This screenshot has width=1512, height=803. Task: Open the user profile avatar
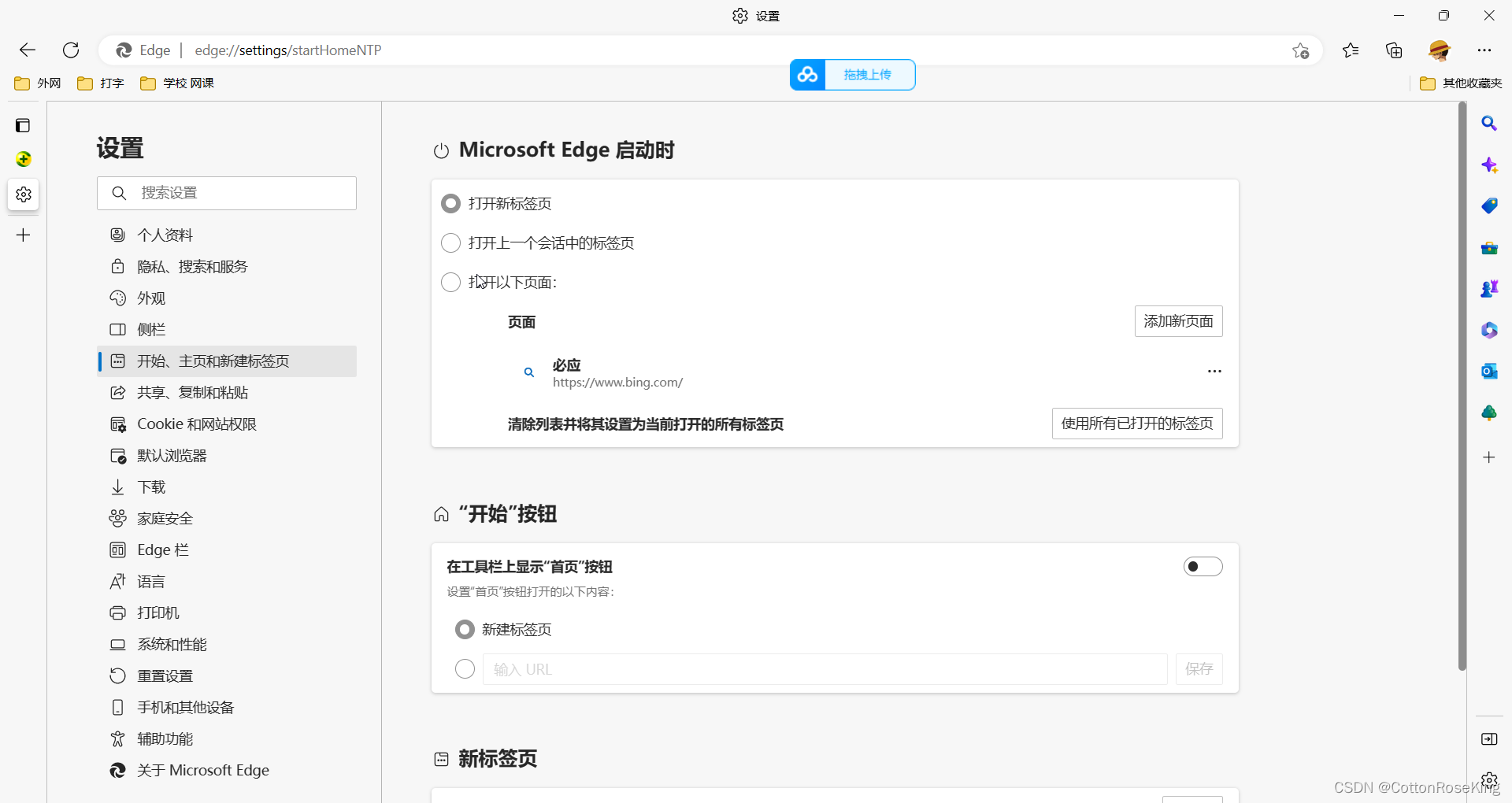(1440, 50)
